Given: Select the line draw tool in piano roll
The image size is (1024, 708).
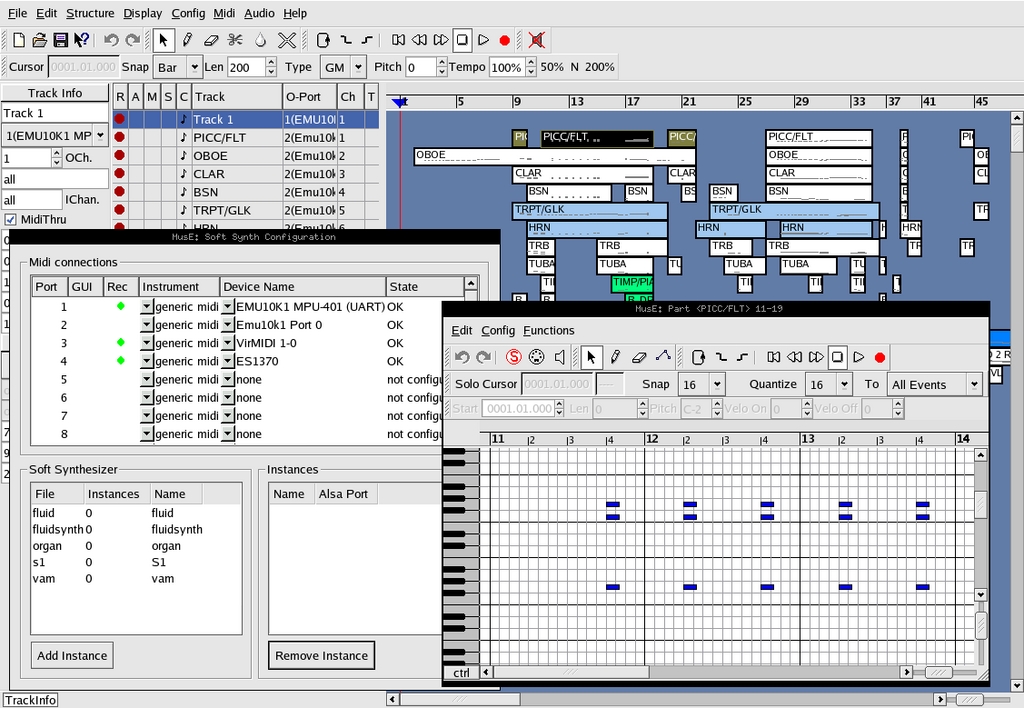Looking at the screenshot, I should 663,357.
